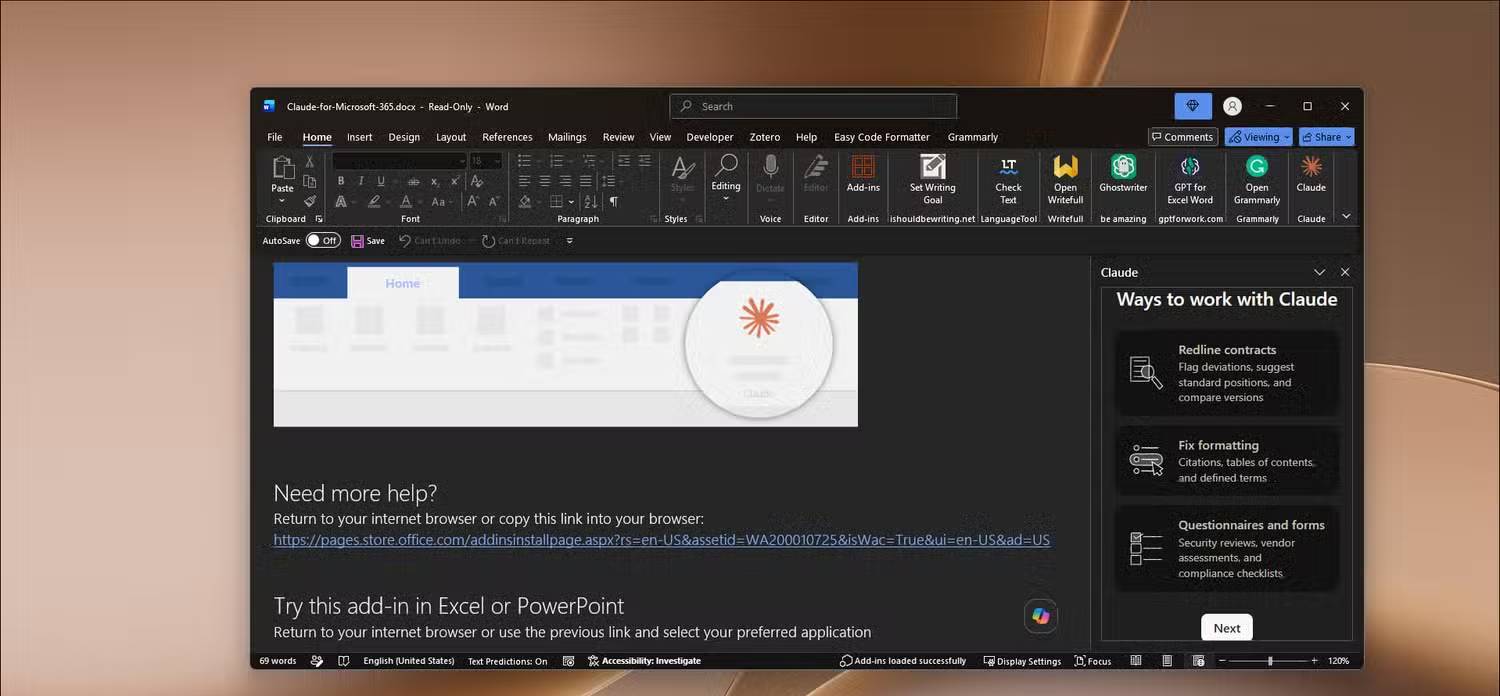Toggle Superscript formatting
Screen dimensions: 1500x696
[454, 181]
